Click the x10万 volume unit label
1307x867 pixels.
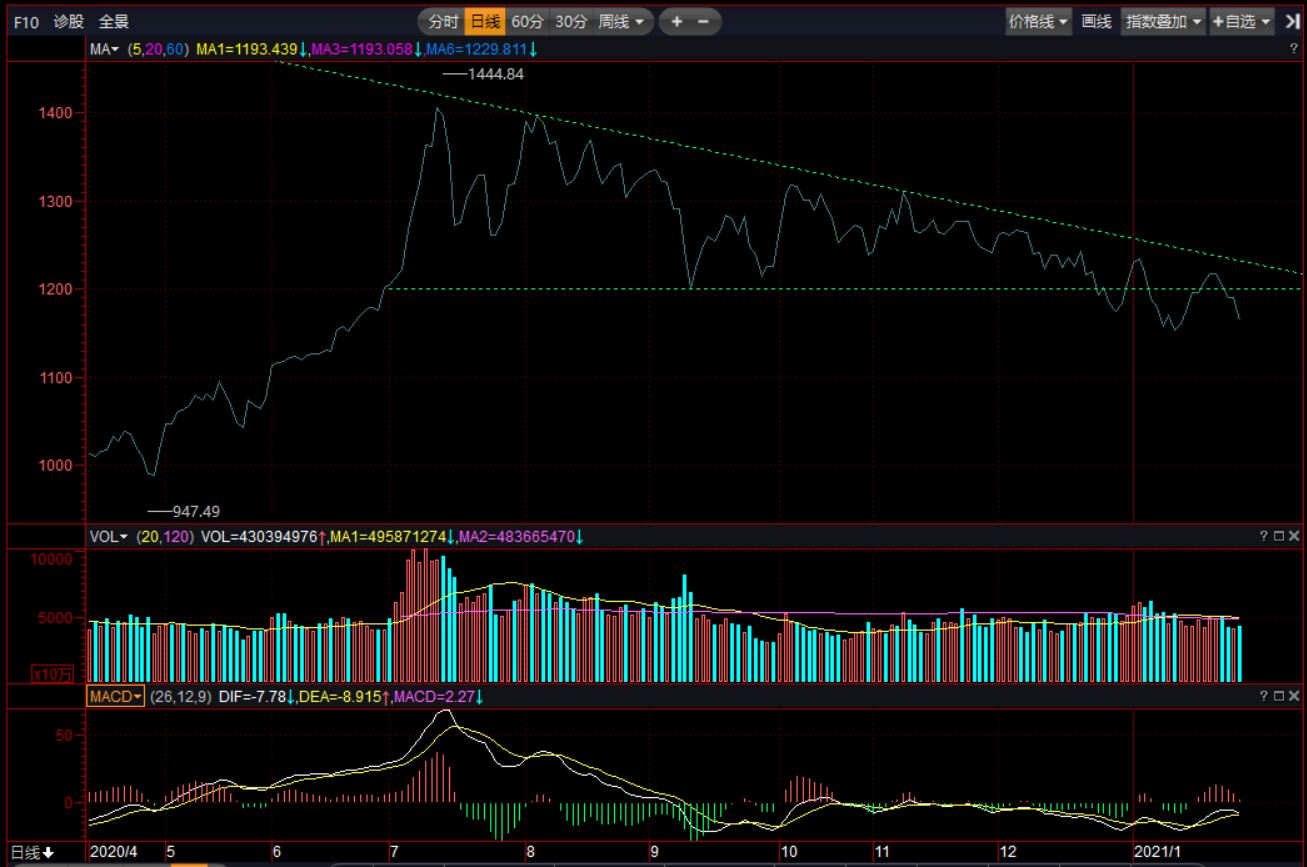pos(53,674)
